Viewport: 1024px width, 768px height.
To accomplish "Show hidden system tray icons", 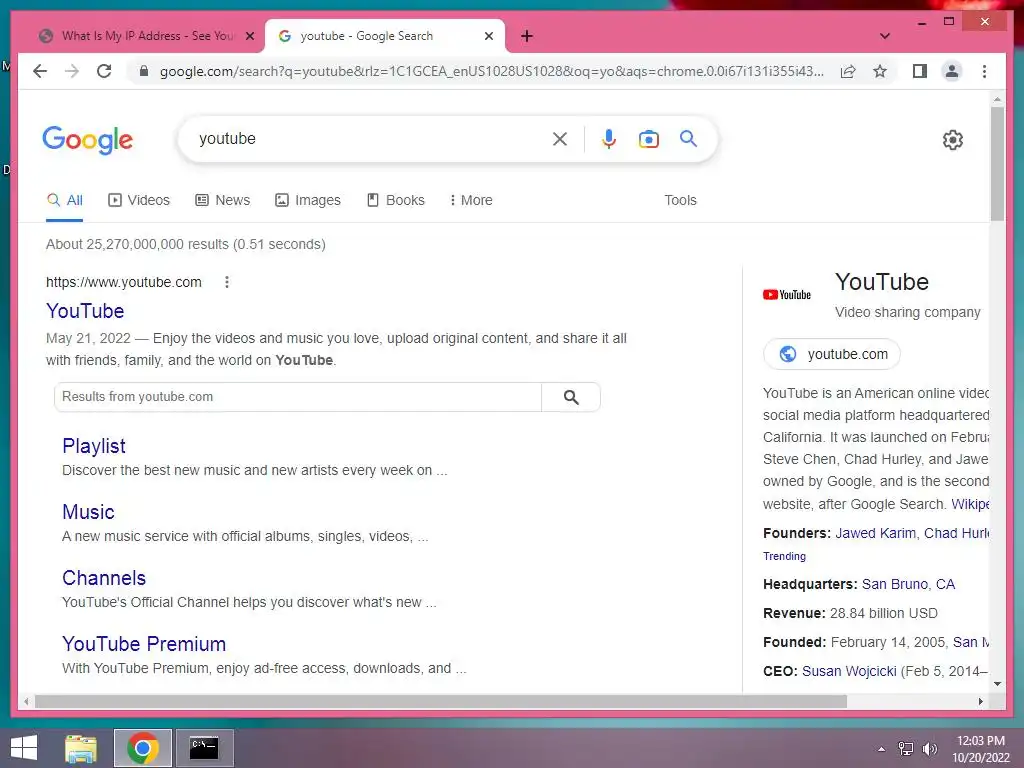I will [x=882, y=748].
